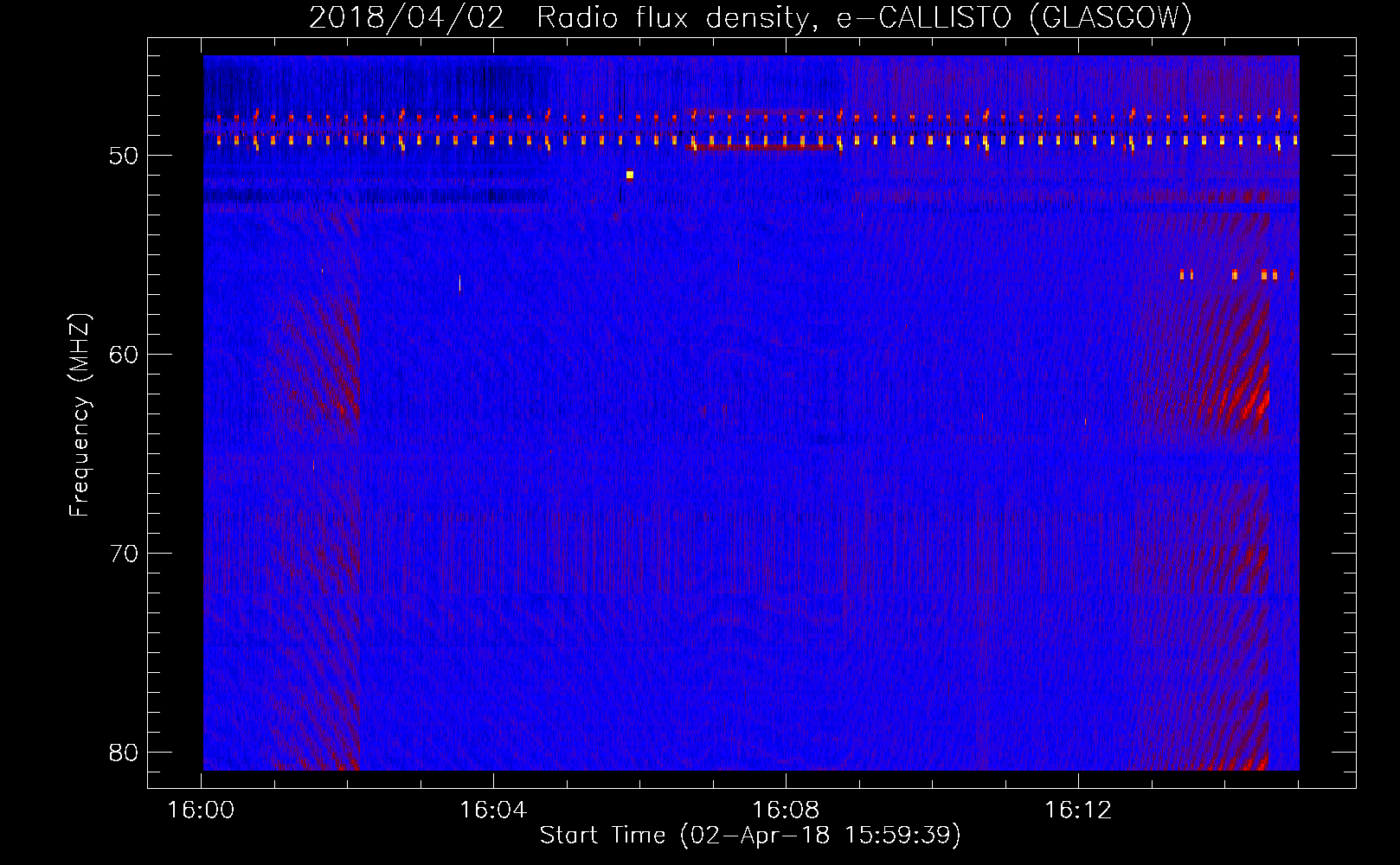Select the 70 frequency tick label

point(125,554)
